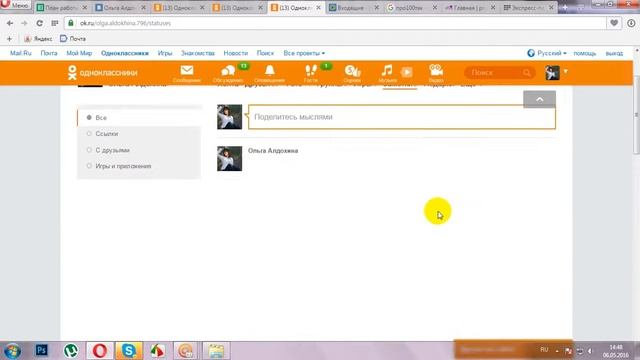Switch to the Входящие tab
640x360 pixels.
(350, 8)
